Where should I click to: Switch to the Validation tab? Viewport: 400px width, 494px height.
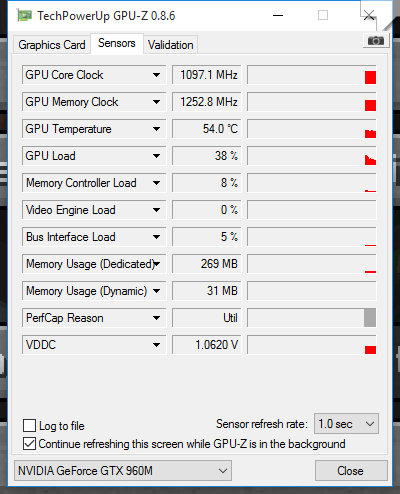click(x=171, y=45)
